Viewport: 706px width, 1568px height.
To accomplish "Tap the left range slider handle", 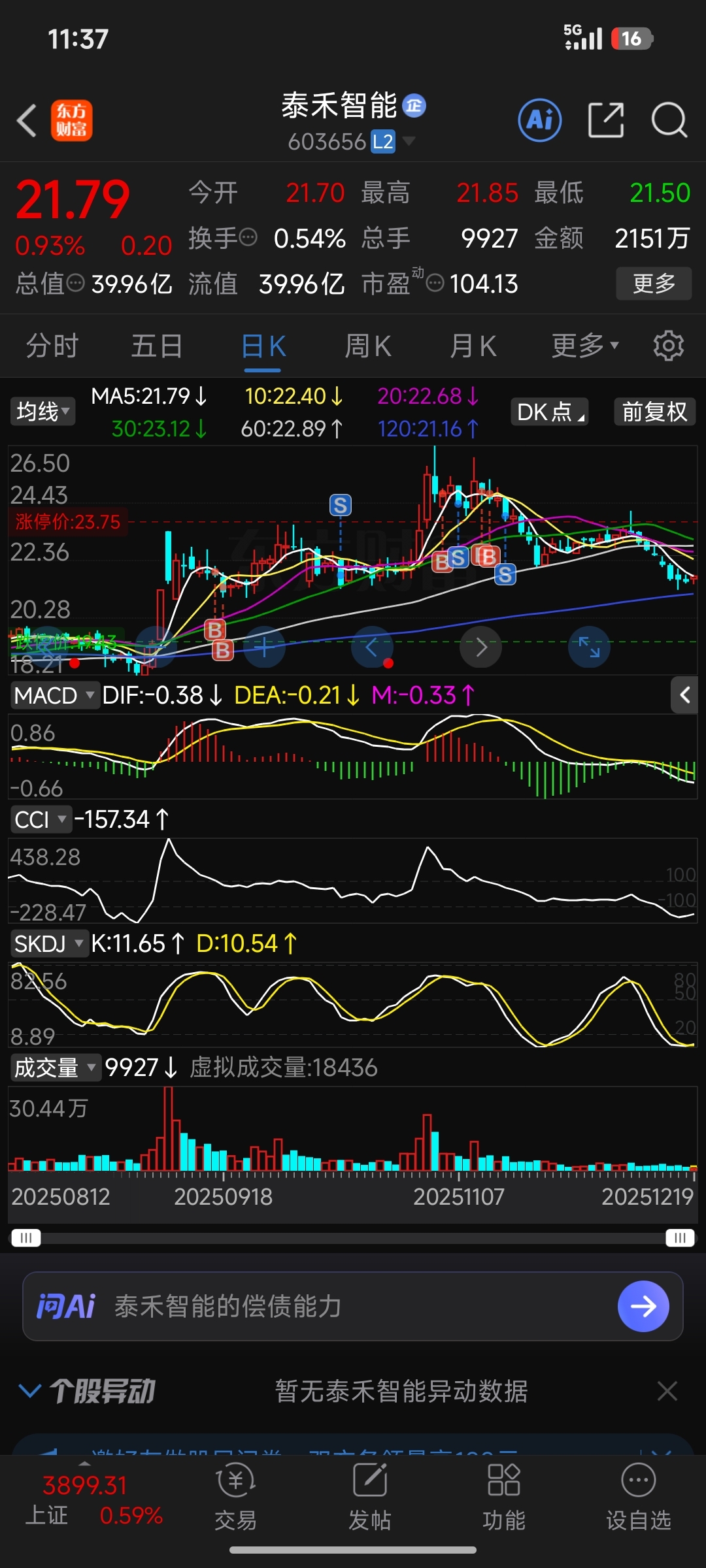I will tap(26, 1237).
